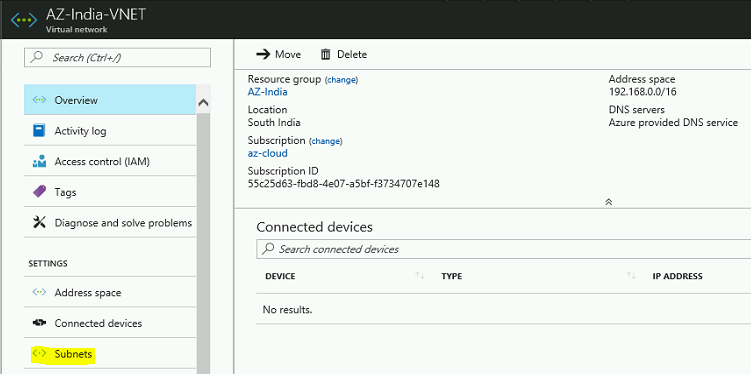Image resolution: width=751 pixels, height=374 pixels.
Task: Click the magnifier icon in the sidebar search
Action: tap(36, 57)
